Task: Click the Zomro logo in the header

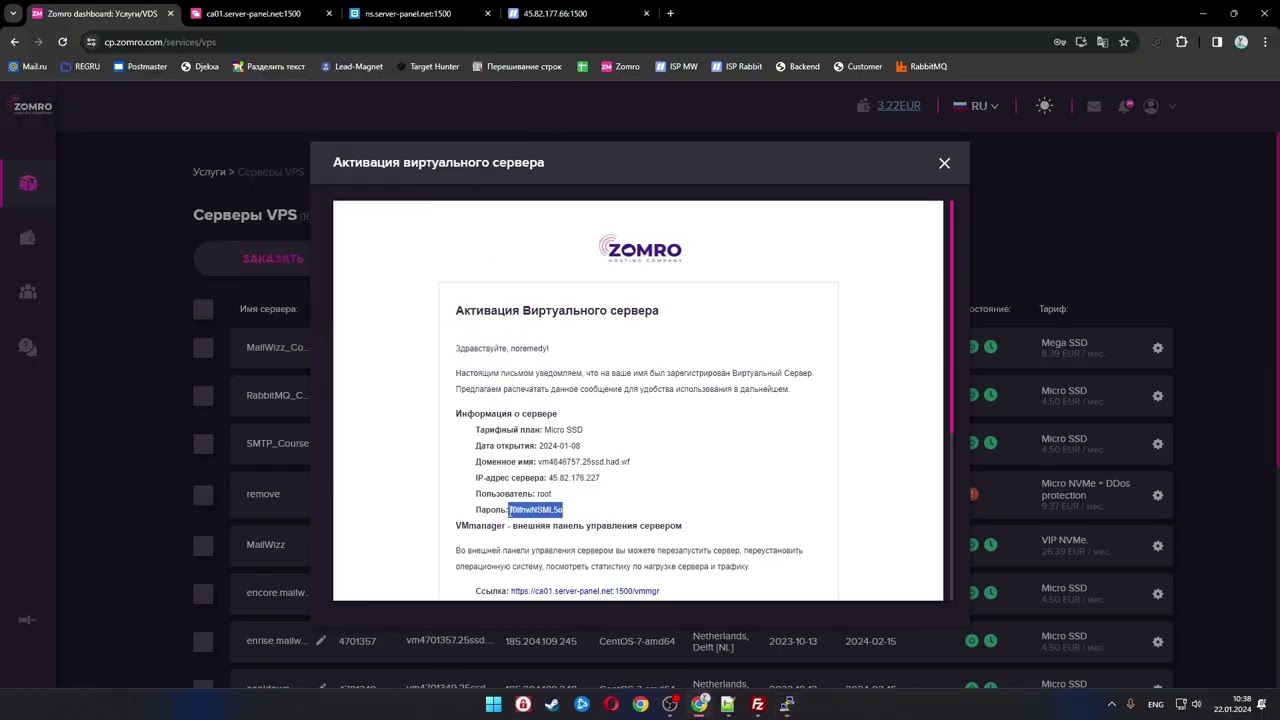Action: tap(31, 106)
